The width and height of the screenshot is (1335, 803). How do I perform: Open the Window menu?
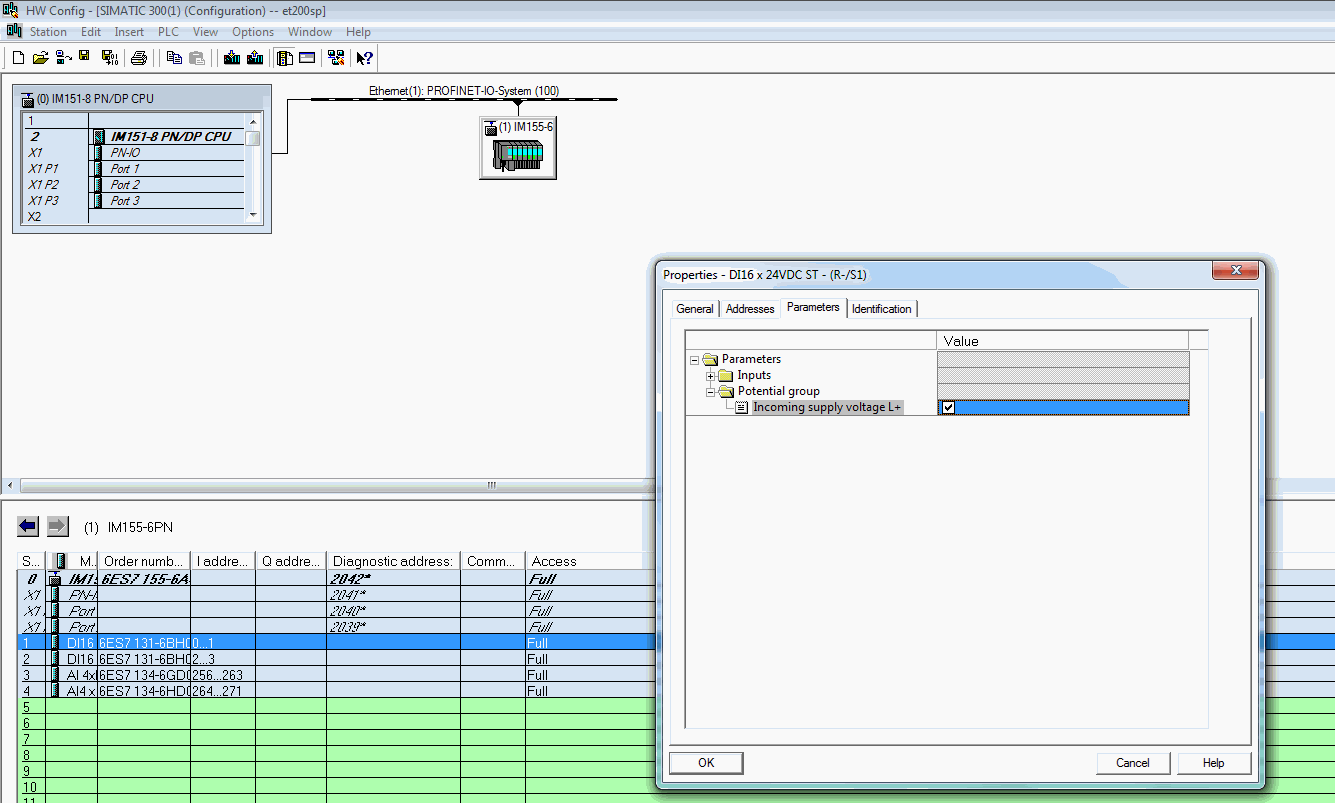310,32
